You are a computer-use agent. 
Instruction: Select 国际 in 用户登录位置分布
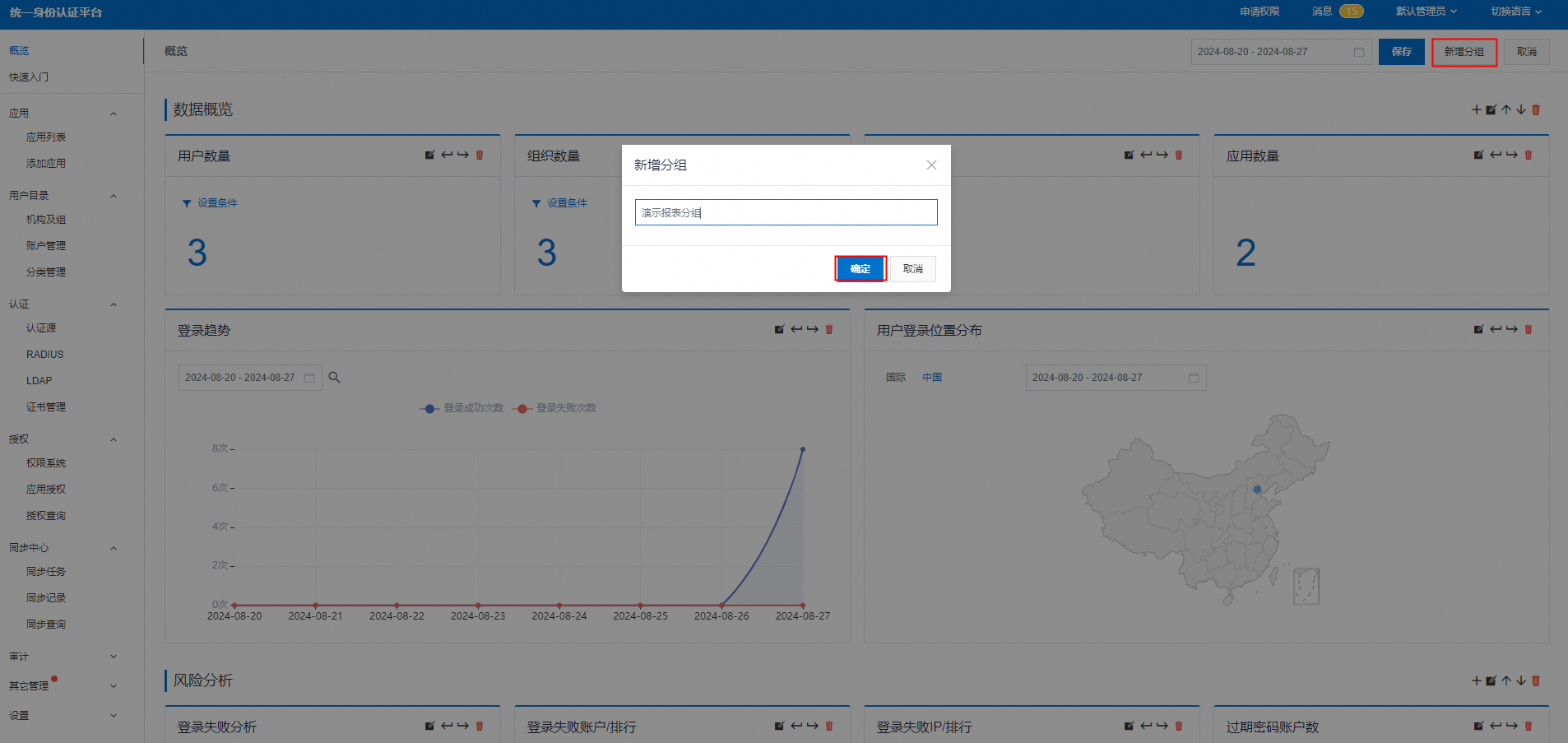click(x=895, y=378)
